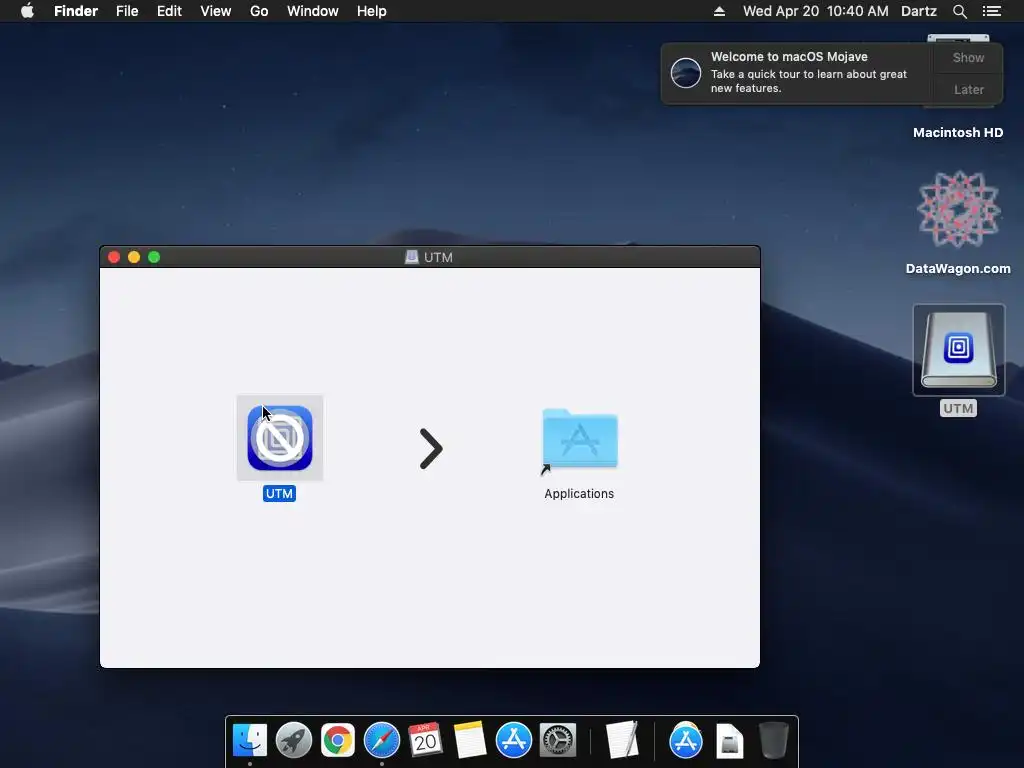The height and width of the screenshot is (768, 1024).
Task: Open the Trash in the Dock
Action: pos(774,740)
